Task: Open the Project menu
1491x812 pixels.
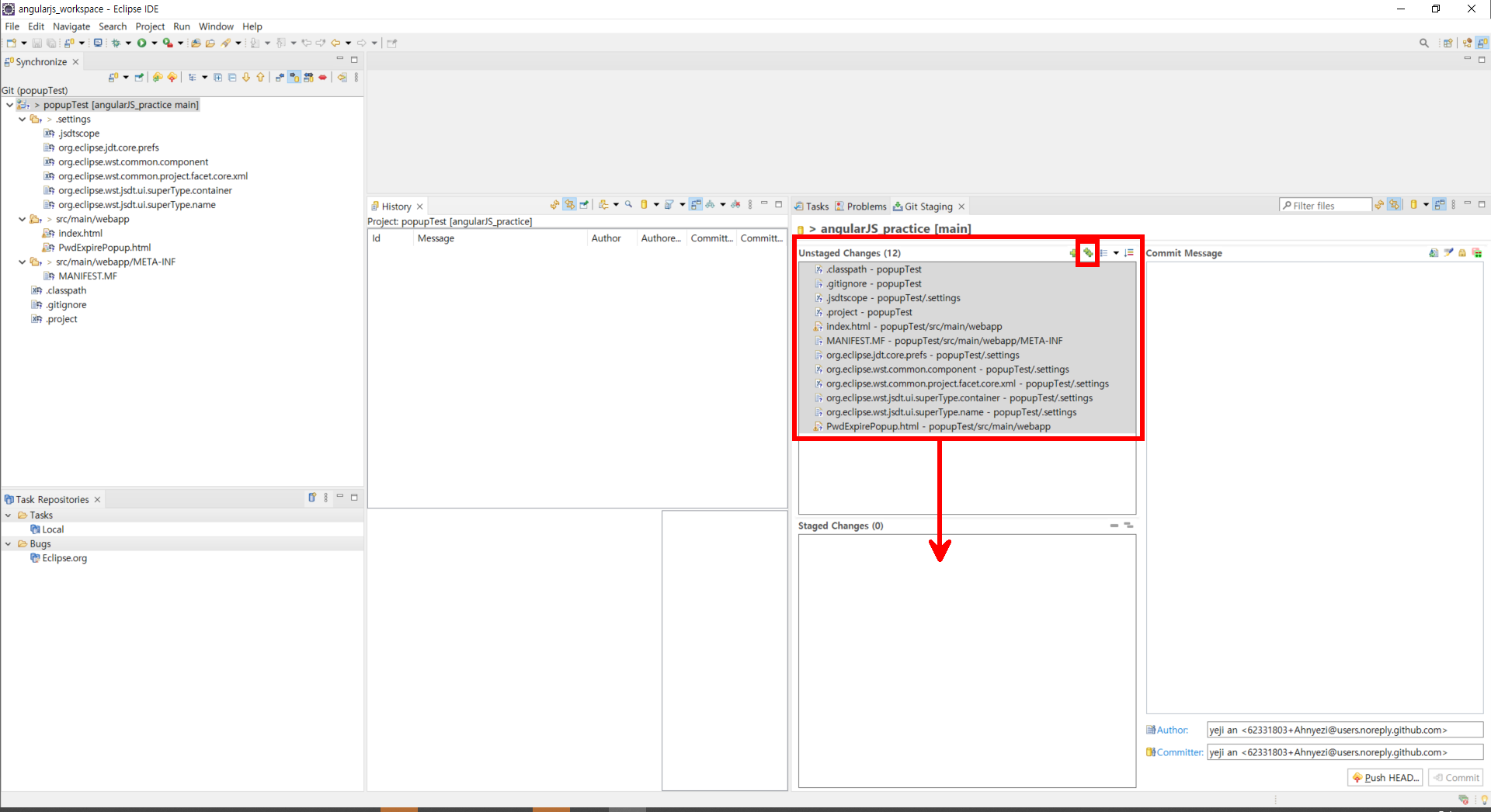Action: tap(150, 26)
